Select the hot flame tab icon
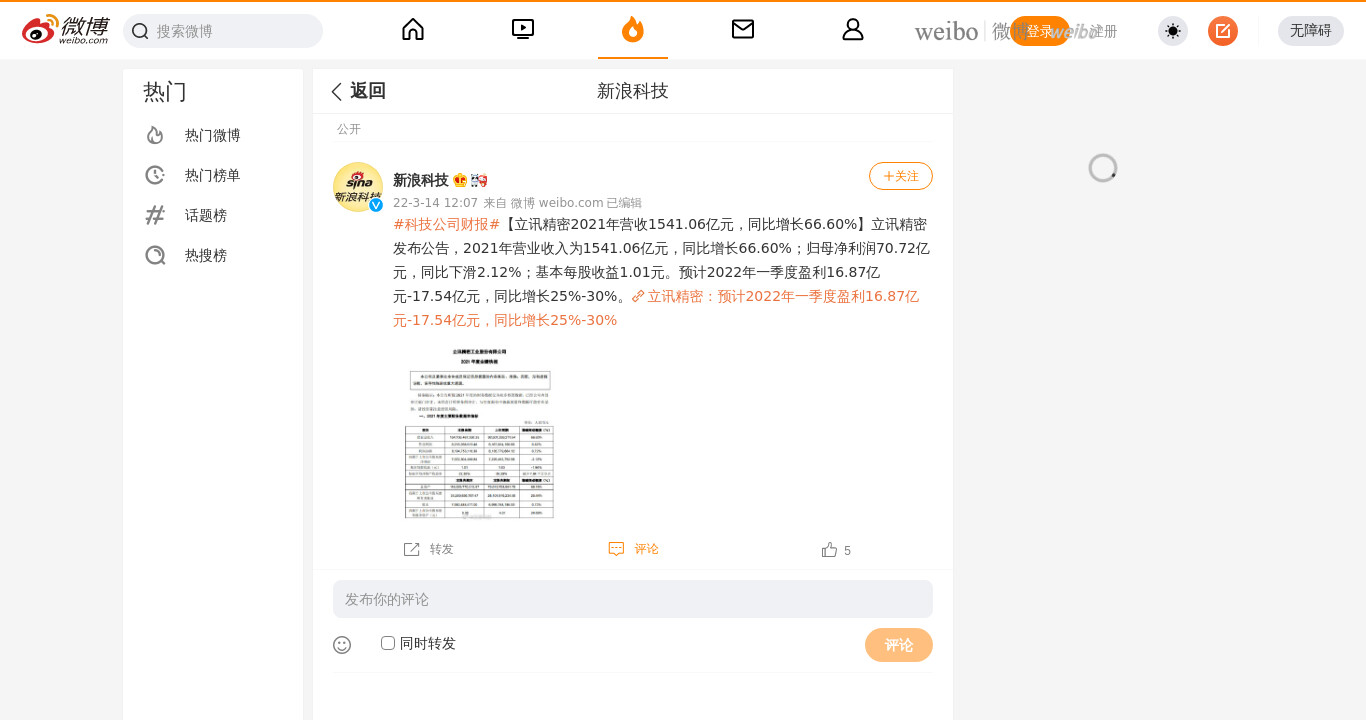This screenshot has width=1366, height=720. [x=633, y=29]
